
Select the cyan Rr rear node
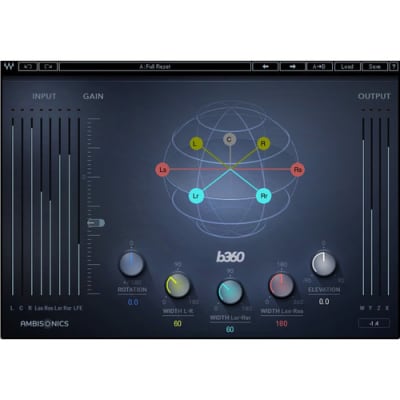pyautogui.click(x=264, y=196)
